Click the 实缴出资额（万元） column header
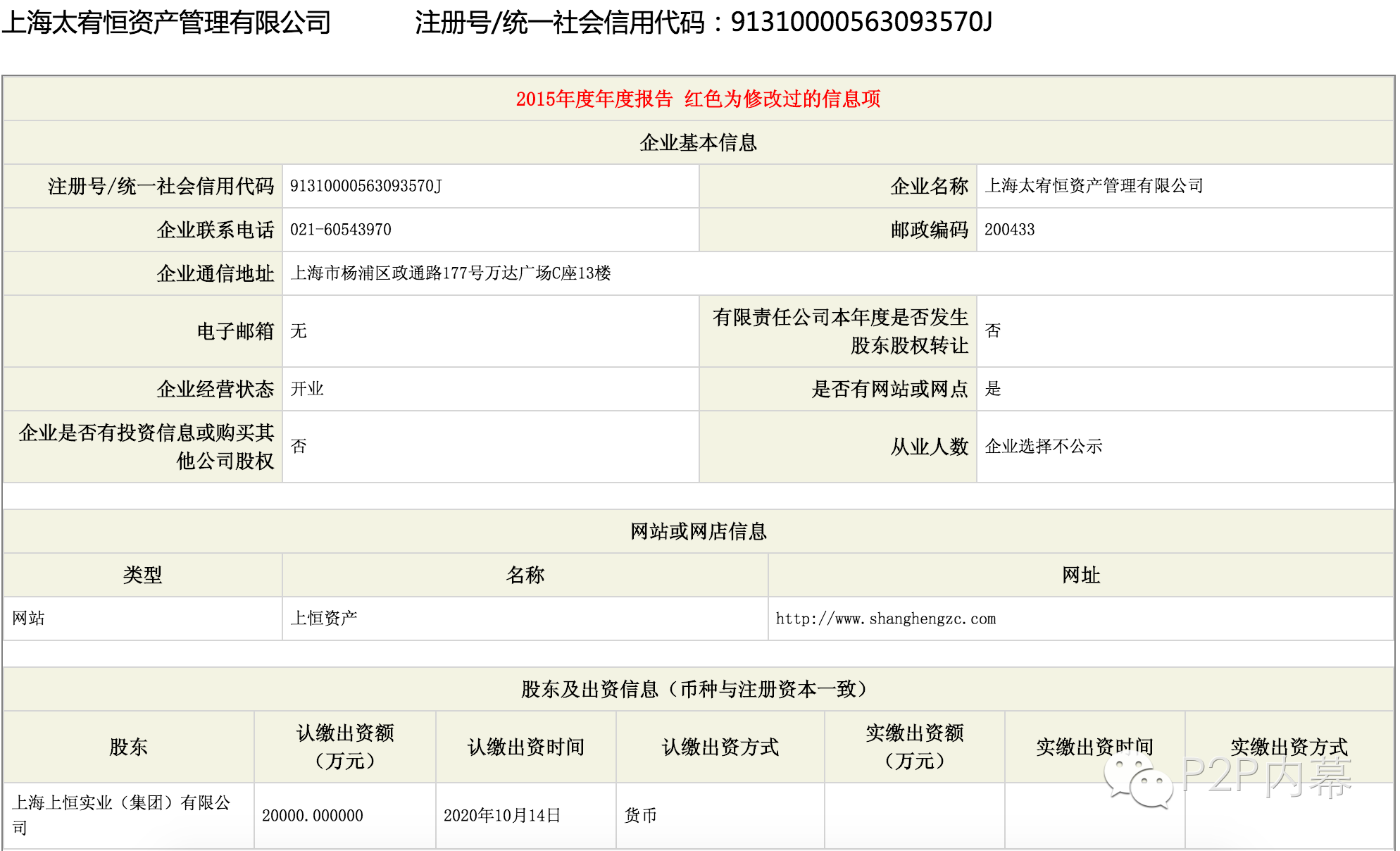 [x=915, y=747]
